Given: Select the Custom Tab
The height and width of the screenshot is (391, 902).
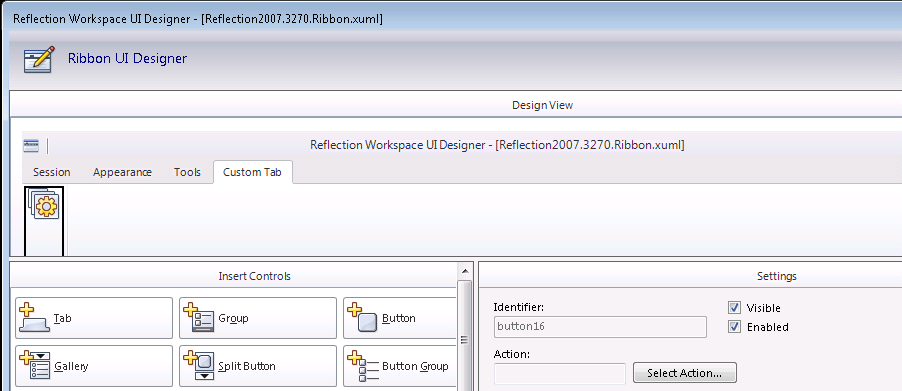Looking at the screenshot, I should 253,172.
